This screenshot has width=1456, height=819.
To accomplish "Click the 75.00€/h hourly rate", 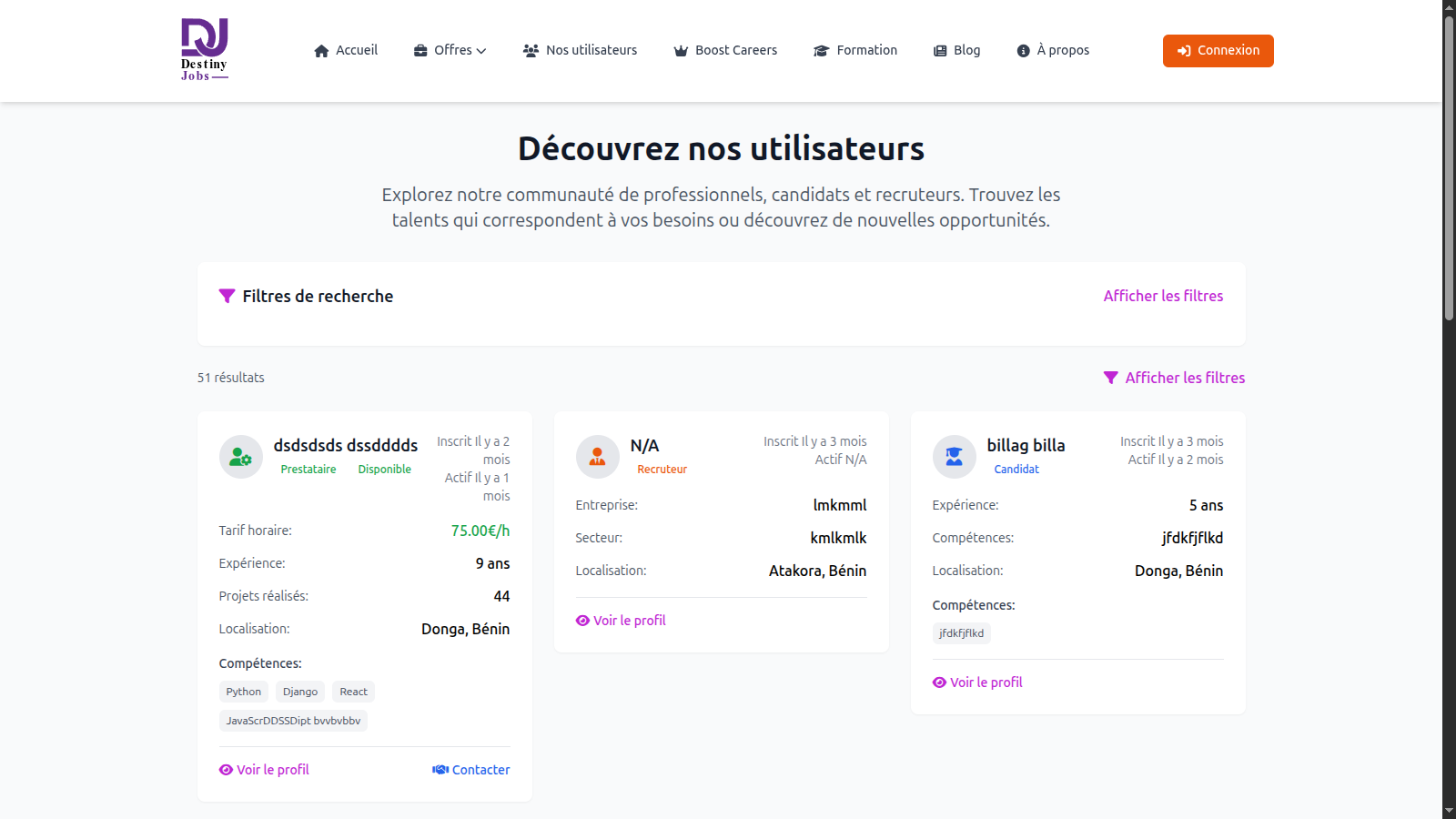I will point(480,531).
